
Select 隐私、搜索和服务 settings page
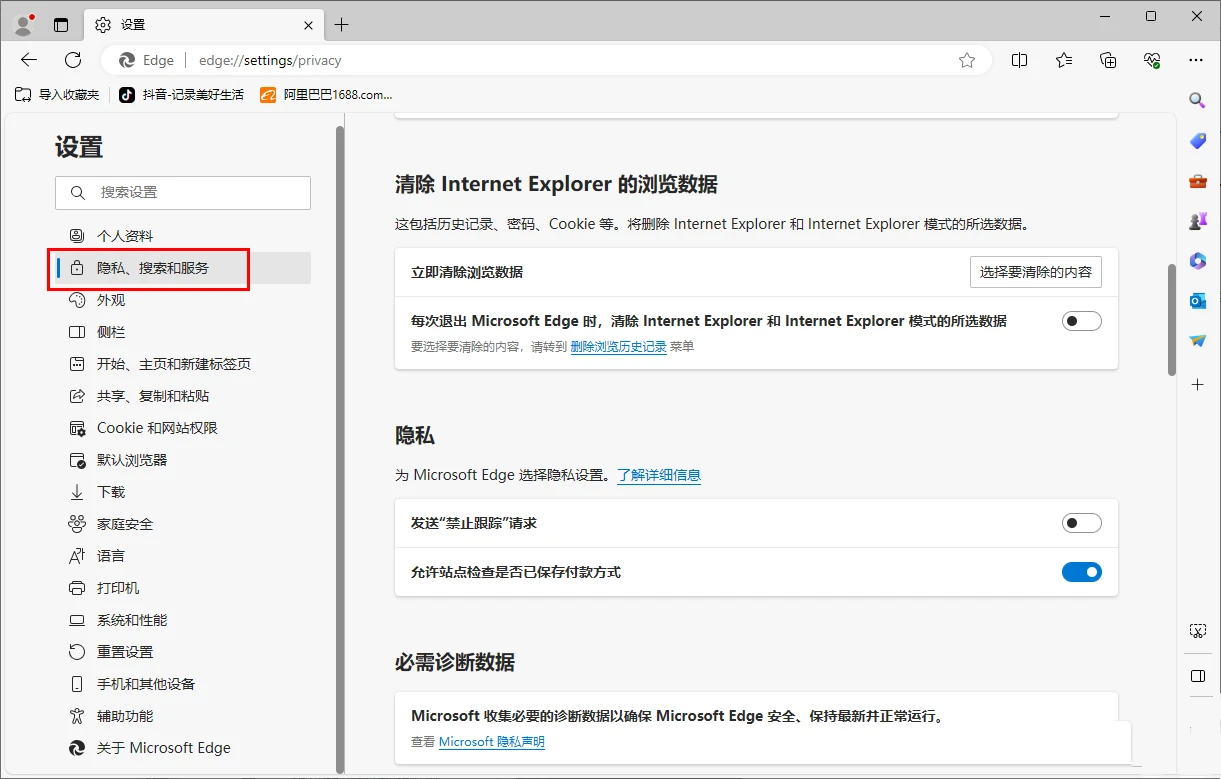(183, 268)
